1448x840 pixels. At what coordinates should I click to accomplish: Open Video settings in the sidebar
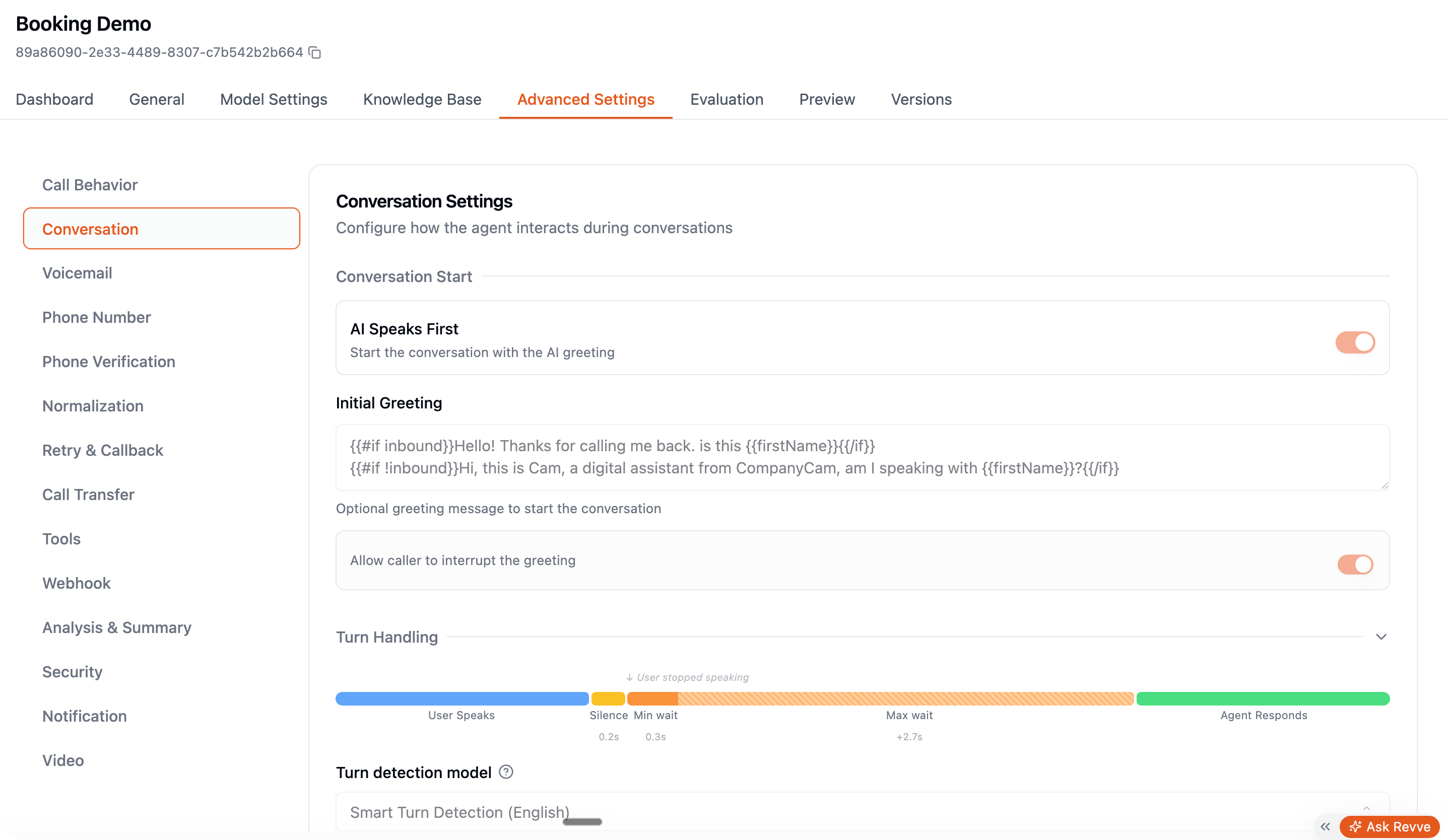[161, 760]
